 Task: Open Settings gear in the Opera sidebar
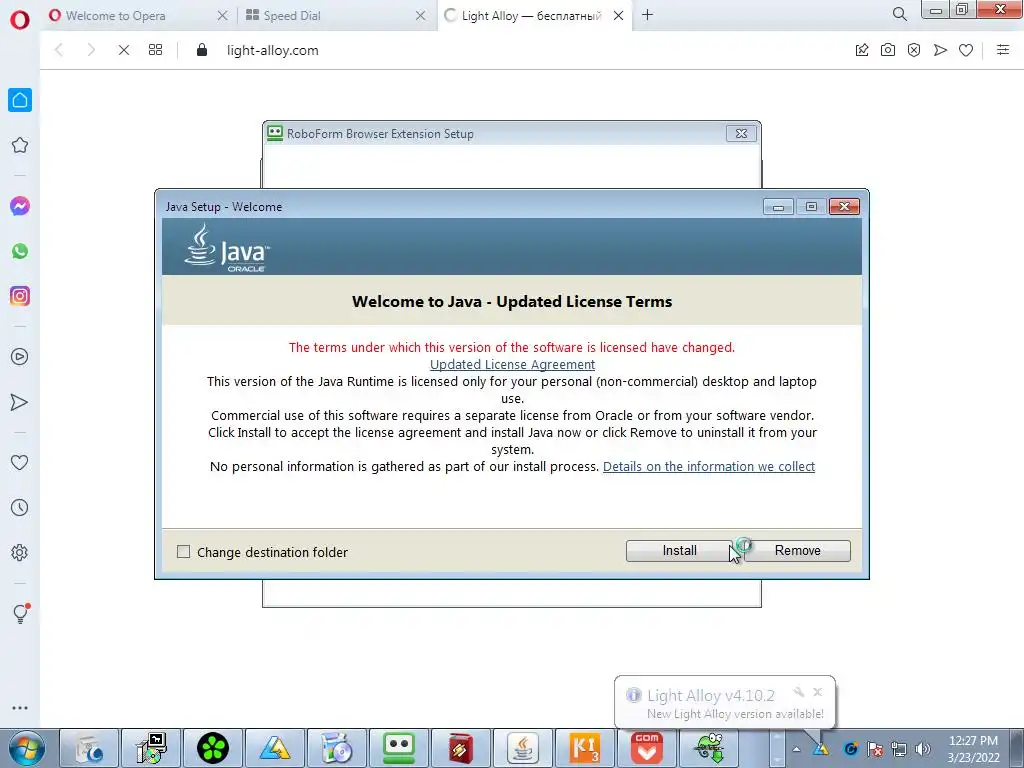click(20, 552)
